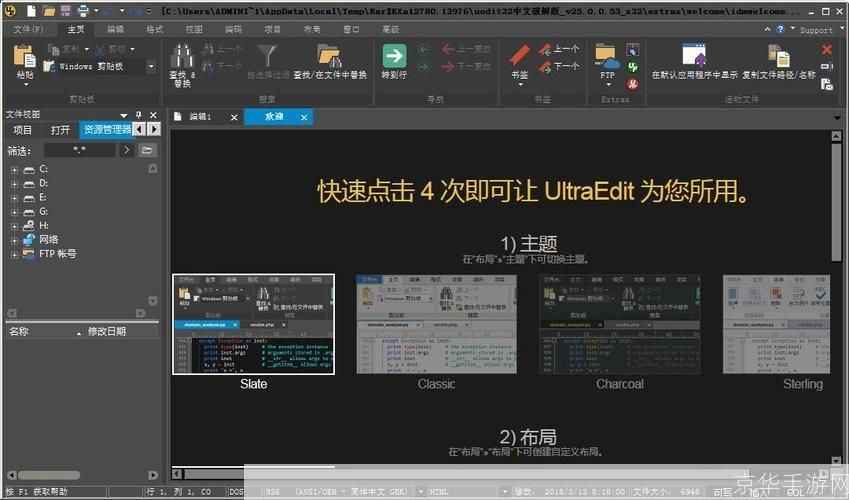
Task: Open the Paste (粘贴) dropdown arrow
Action: [25, 85]
